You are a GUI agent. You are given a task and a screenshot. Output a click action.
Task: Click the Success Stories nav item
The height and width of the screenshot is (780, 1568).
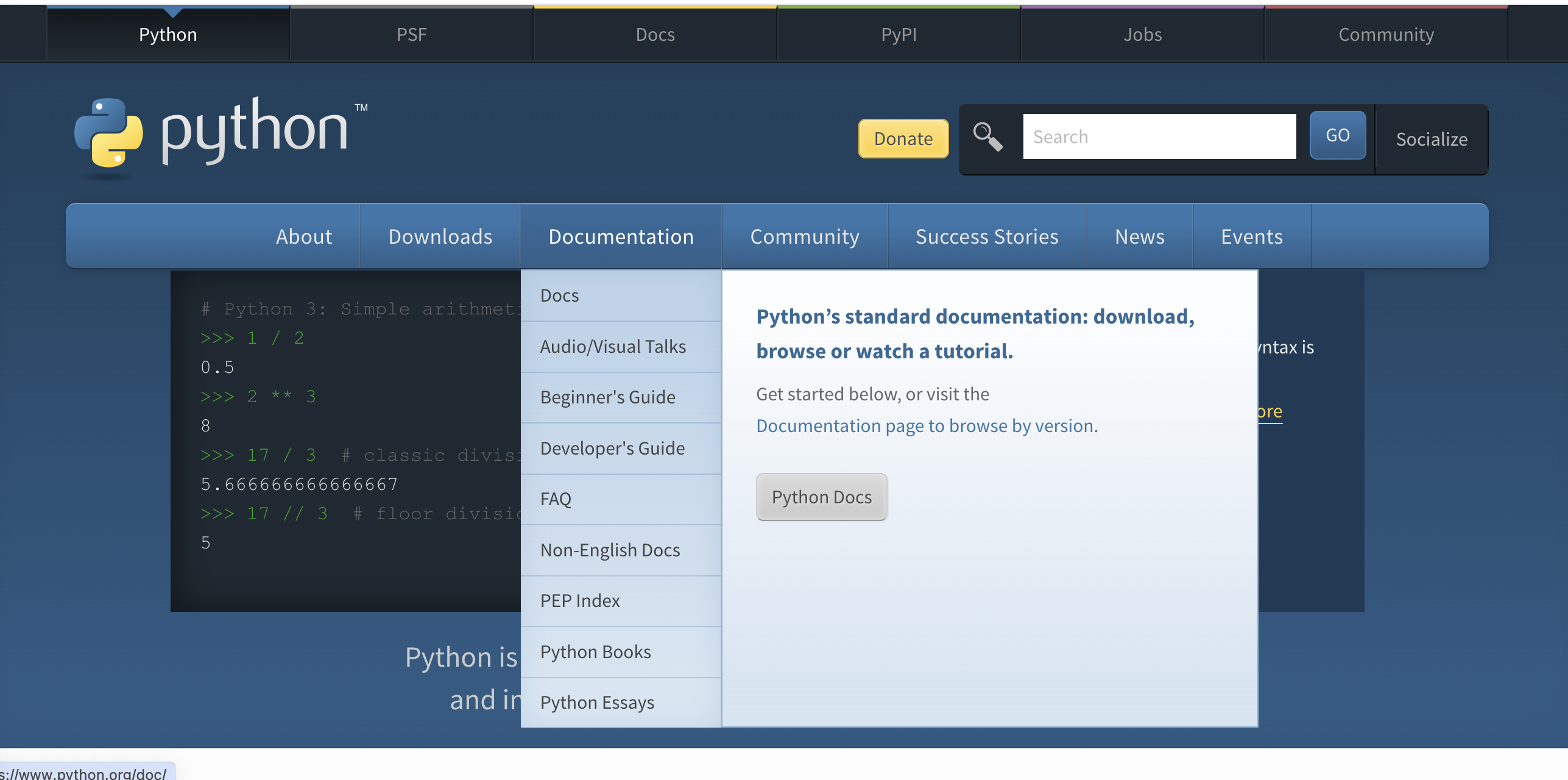(986, 236)
